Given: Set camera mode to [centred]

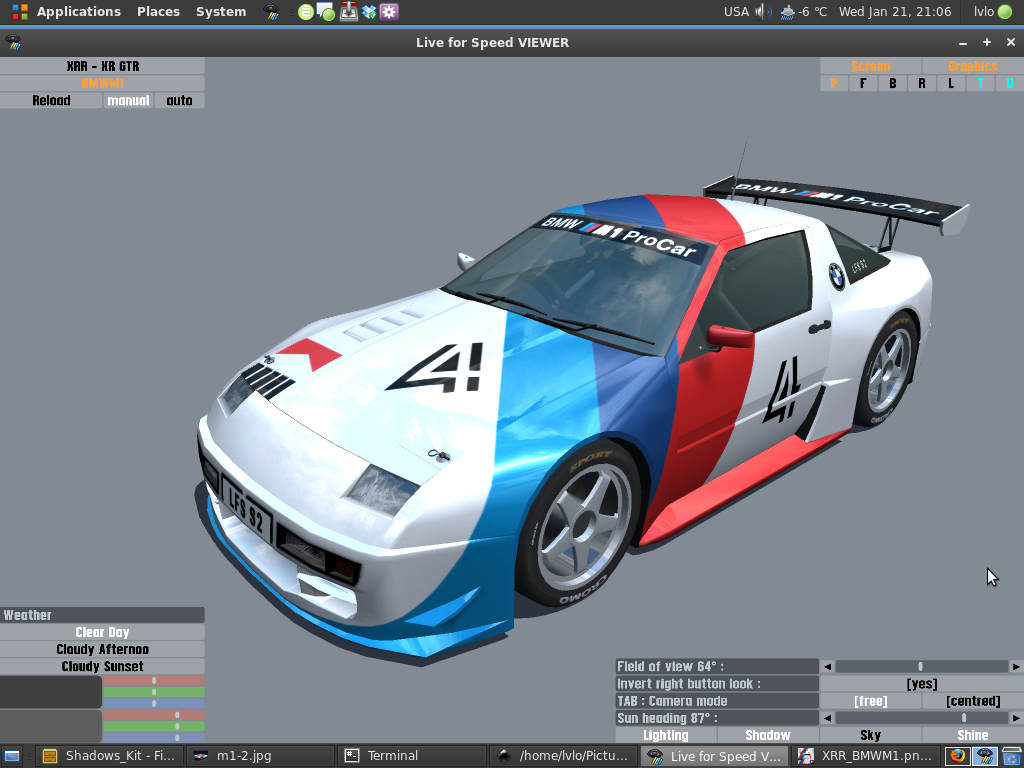Looking at the screenshot, I should click(x=973, y=701).
